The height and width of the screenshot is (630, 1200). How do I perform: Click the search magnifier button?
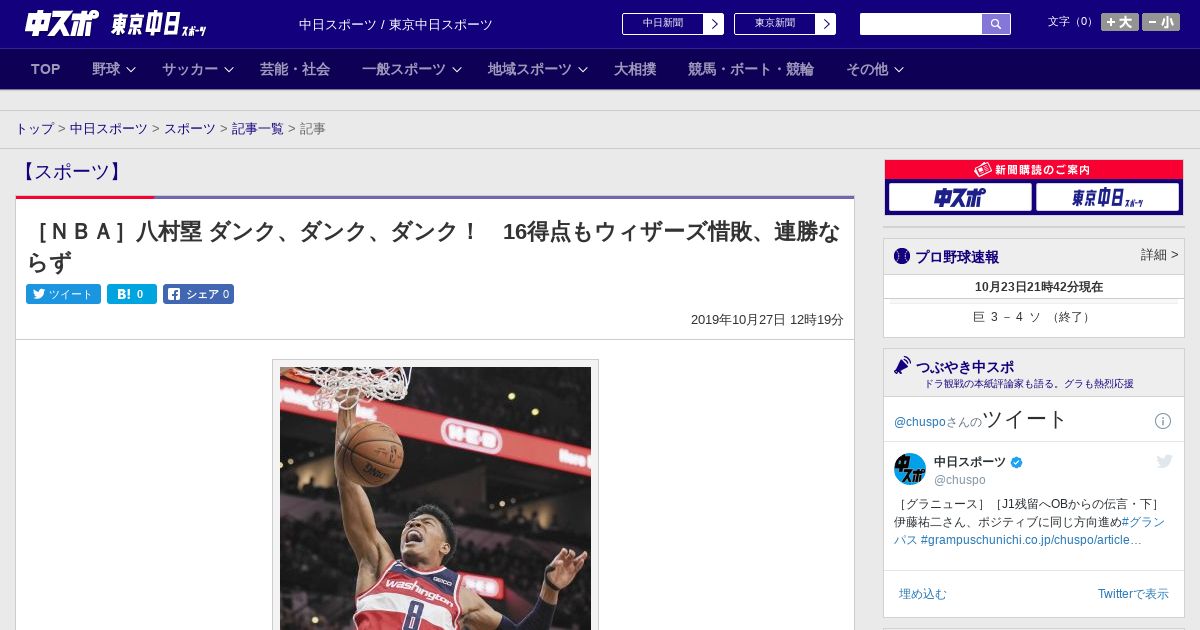point(996,24)
